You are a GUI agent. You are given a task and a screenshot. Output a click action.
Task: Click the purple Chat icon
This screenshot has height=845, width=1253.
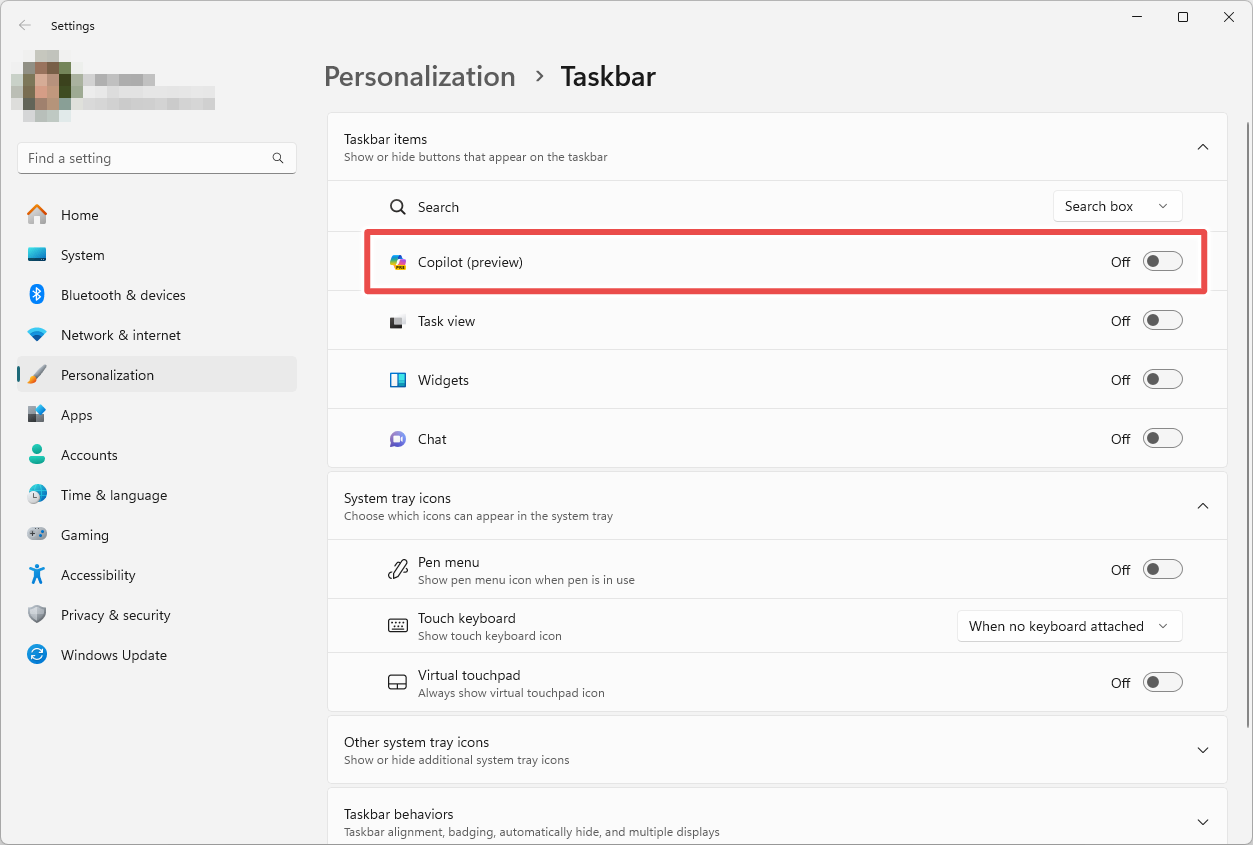[x=398, y=439]
